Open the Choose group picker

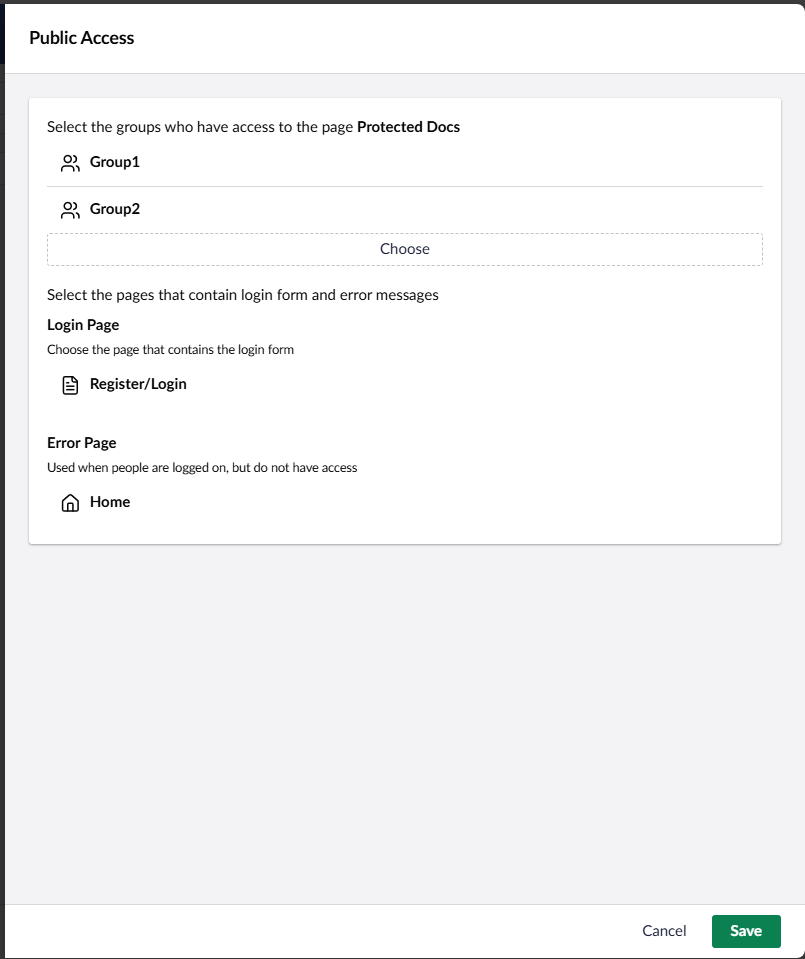(x=405, y=249)
